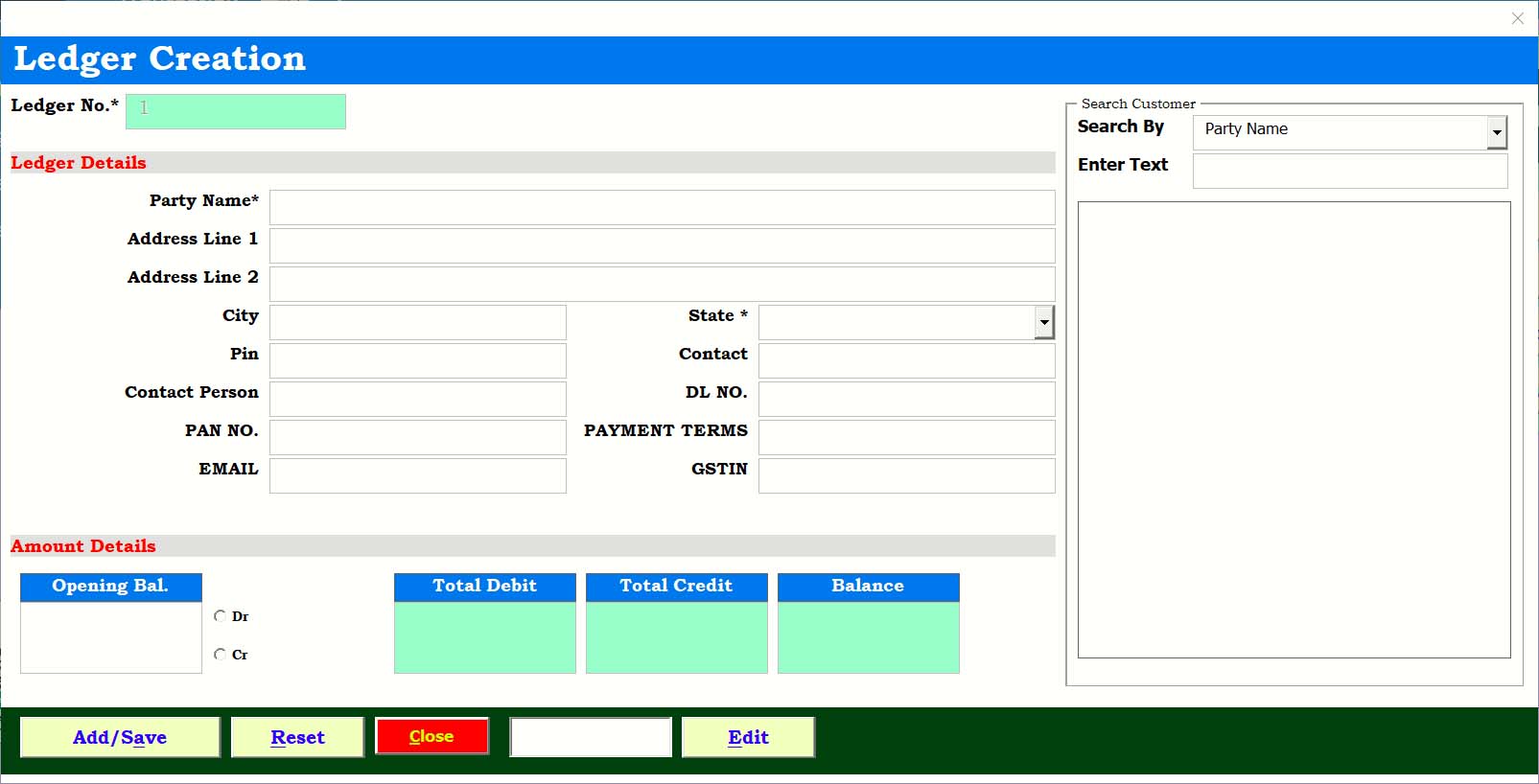Screen dimensions: 1539x784
Task: Click the Opening Bal. amount box
Action: point(110,637)
